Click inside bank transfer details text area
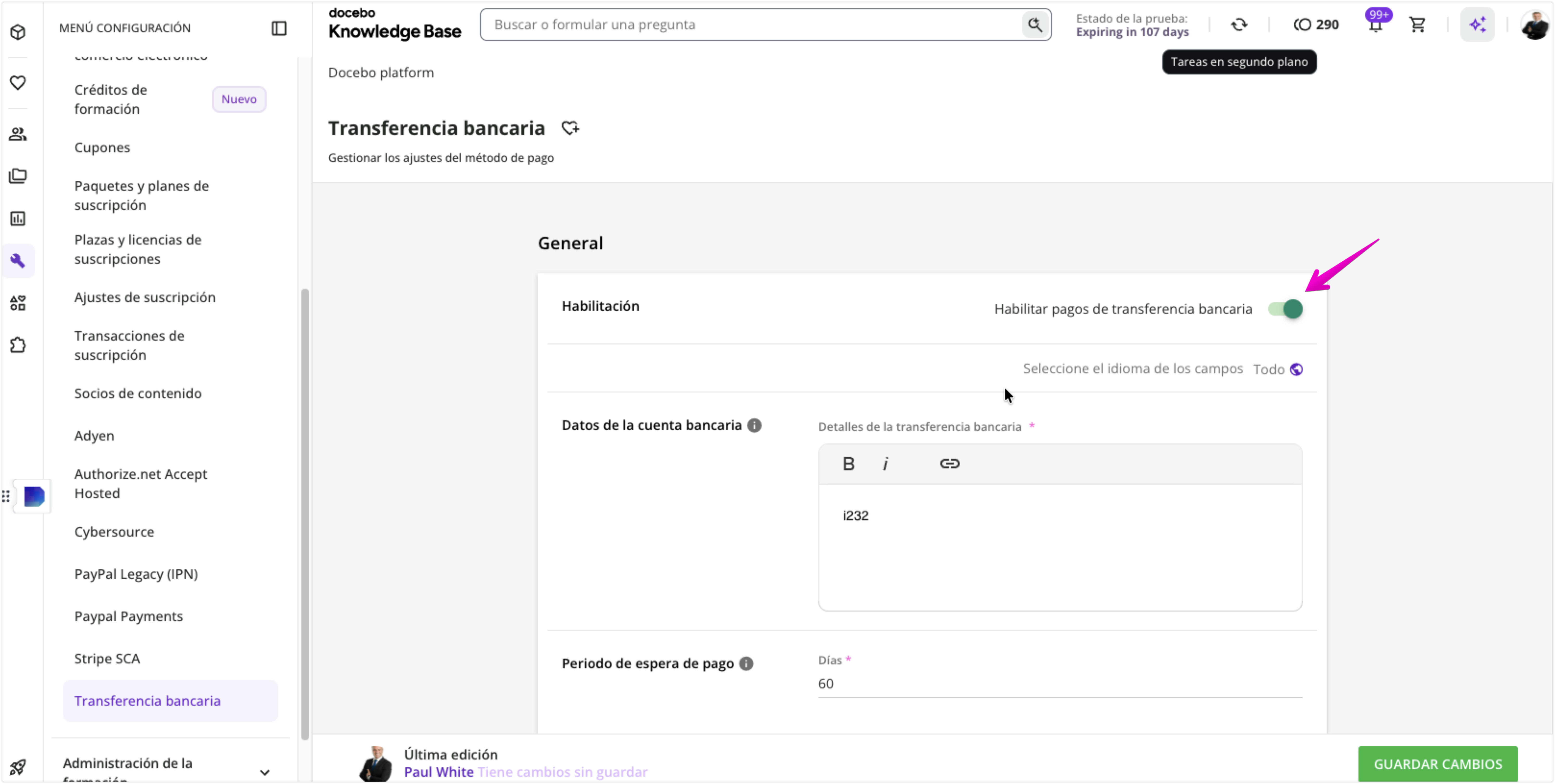Screen dimensions: 1555x784 tap(1060, 547)
